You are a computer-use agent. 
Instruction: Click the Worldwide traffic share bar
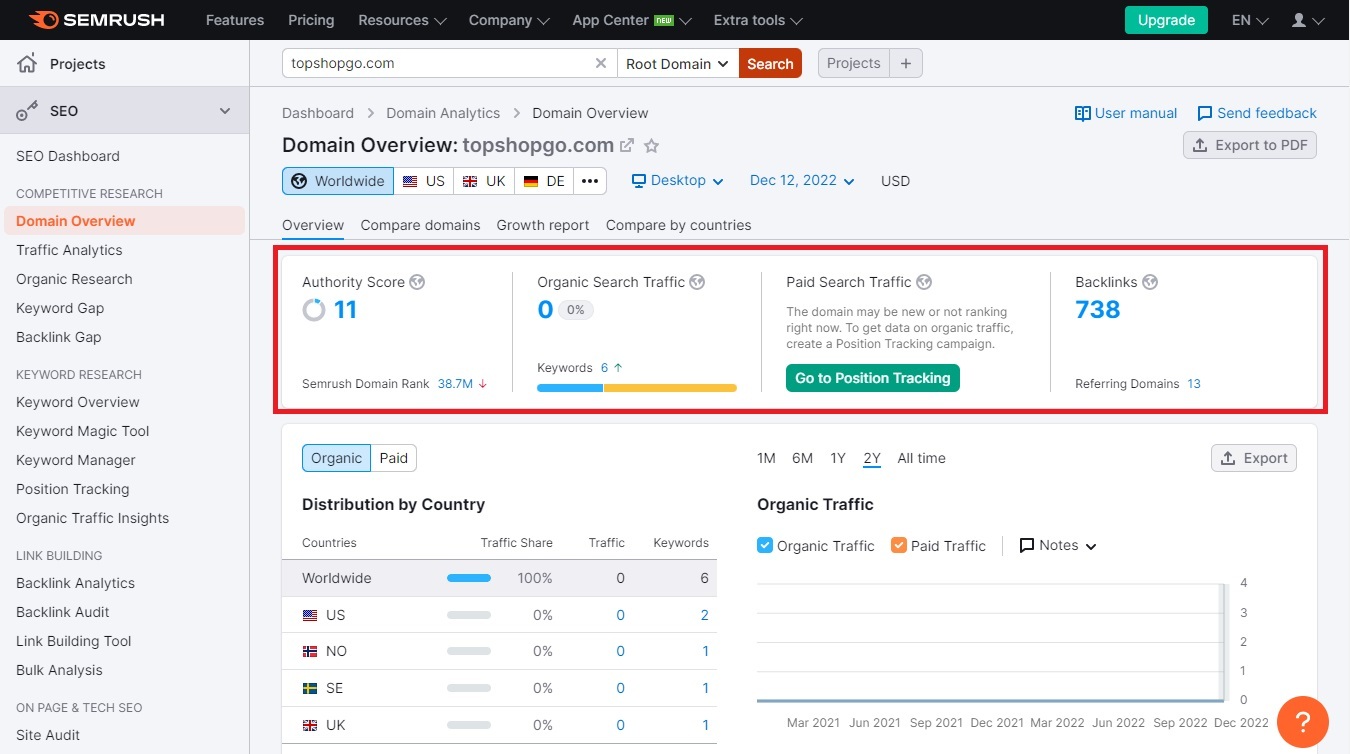pos(469,578)
